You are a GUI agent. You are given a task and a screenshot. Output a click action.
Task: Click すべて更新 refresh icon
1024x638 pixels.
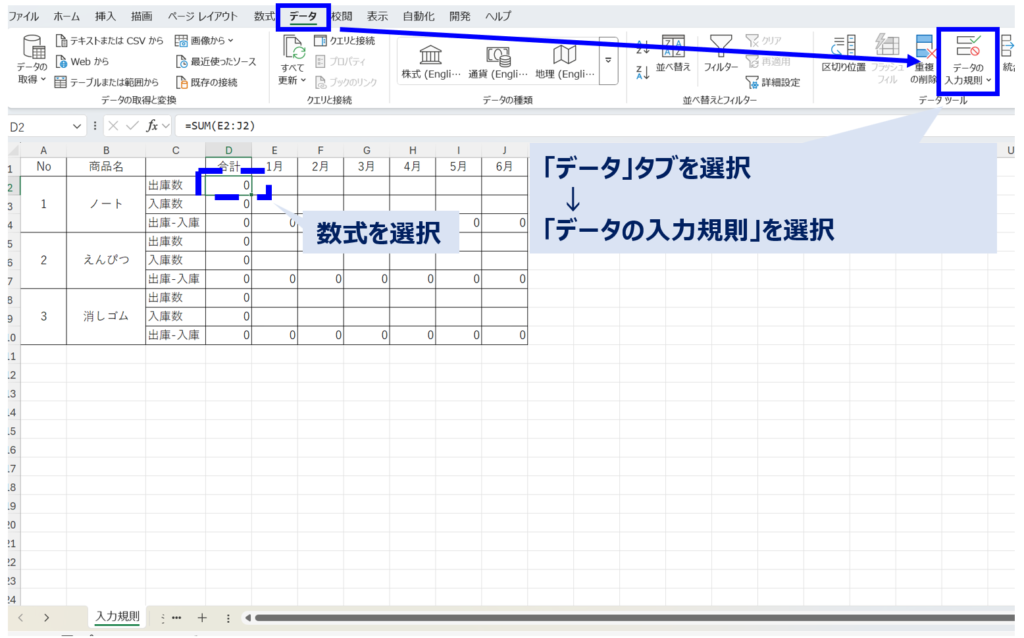[293, 48]
